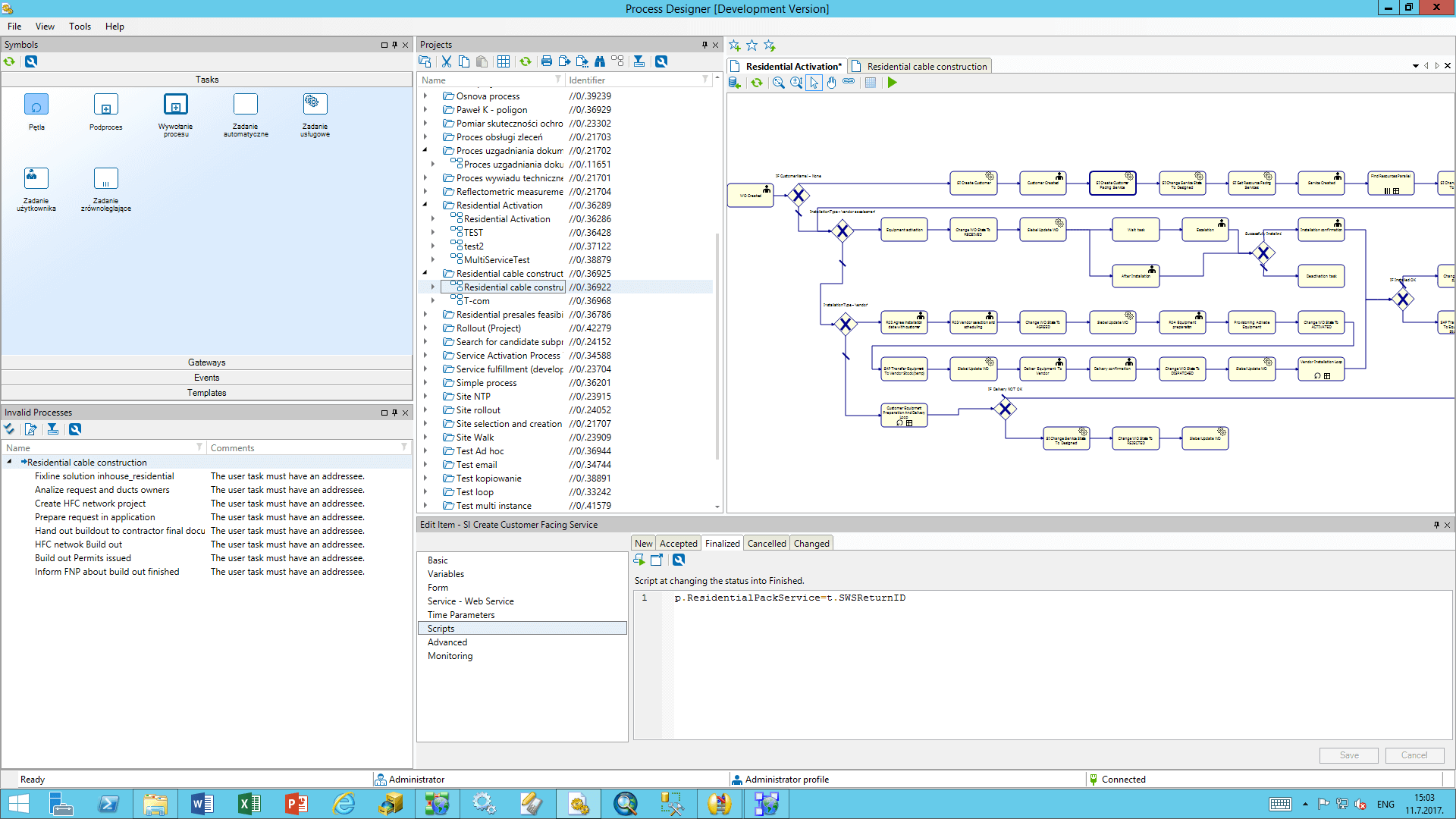The height and width of the screenshot is (819, 1456).
Task: Click the Save button
Action: coord(1349,755)
